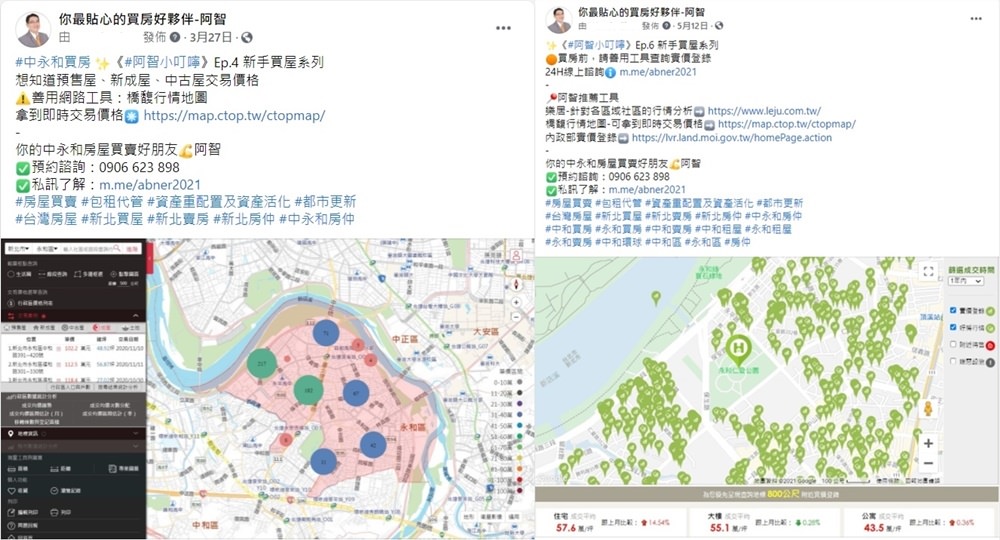The width and height of the screenshot is (1000, 540).
Task: Zoom in on the district map with plus
Action: pos(516,302)
